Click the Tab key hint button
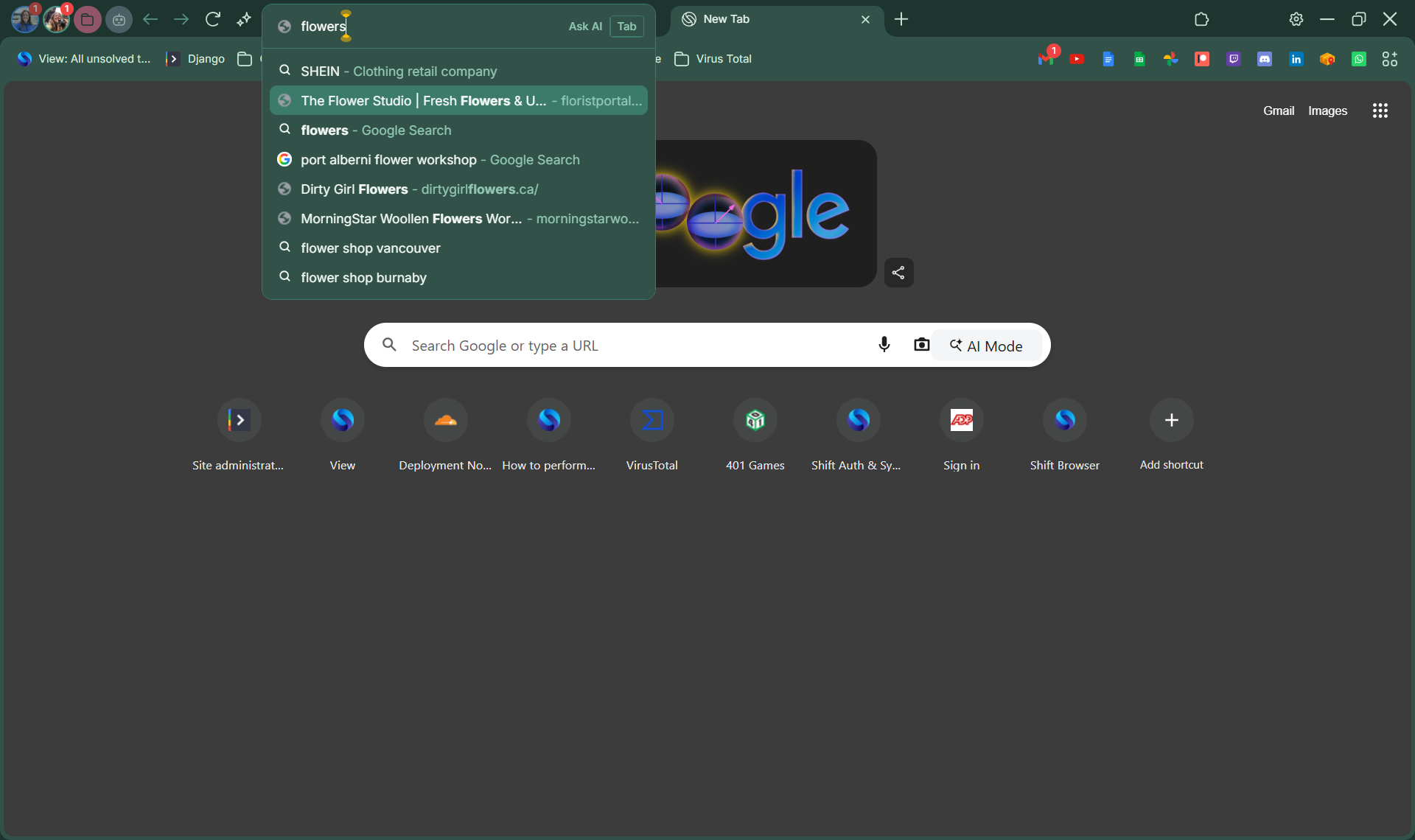1415x840 pixels. point(627,27)
